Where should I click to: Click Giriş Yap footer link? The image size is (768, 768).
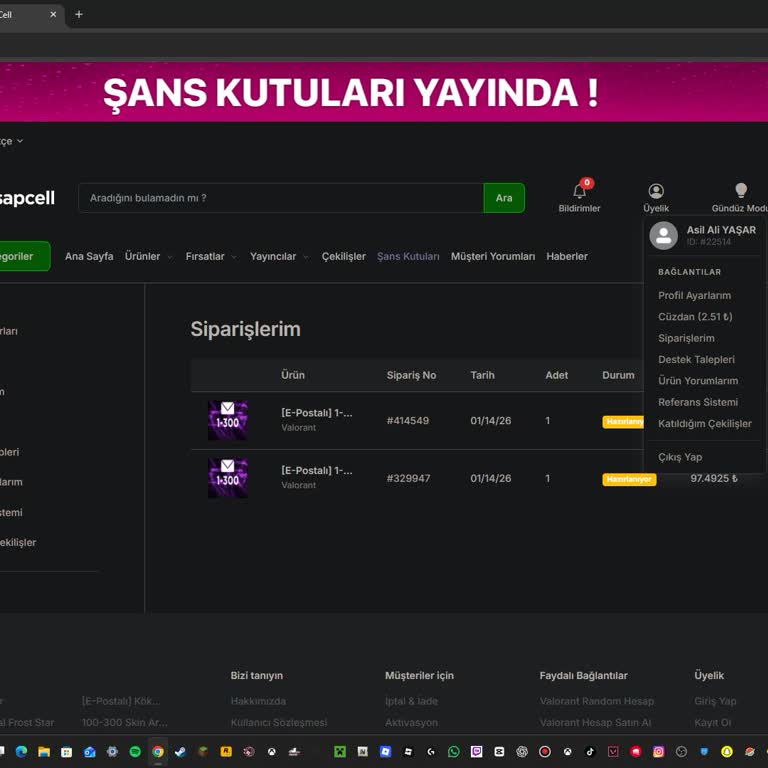(x=715, y=701)
